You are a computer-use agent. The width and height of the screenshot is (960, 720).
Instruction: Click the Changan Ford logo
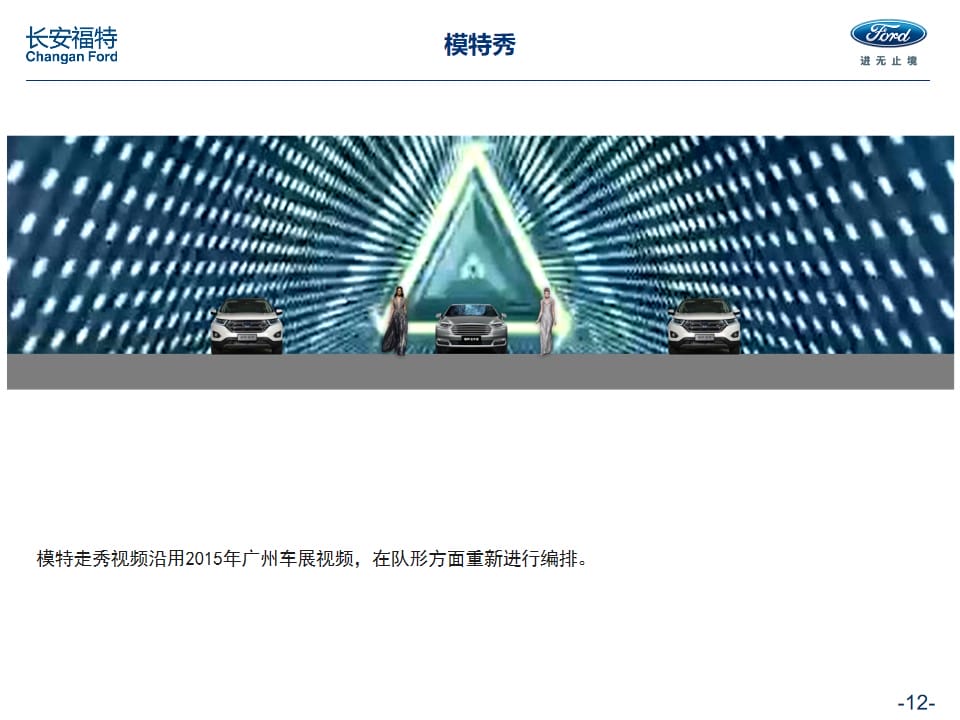[71, 45]
